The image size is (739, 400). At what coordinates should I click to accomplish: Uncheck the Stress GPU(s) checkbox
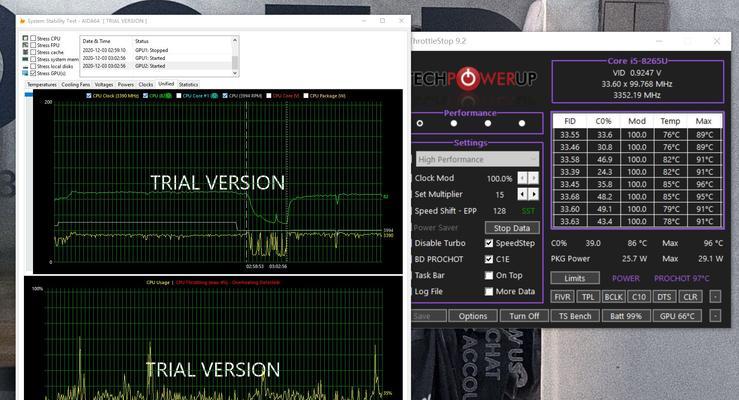33,73
